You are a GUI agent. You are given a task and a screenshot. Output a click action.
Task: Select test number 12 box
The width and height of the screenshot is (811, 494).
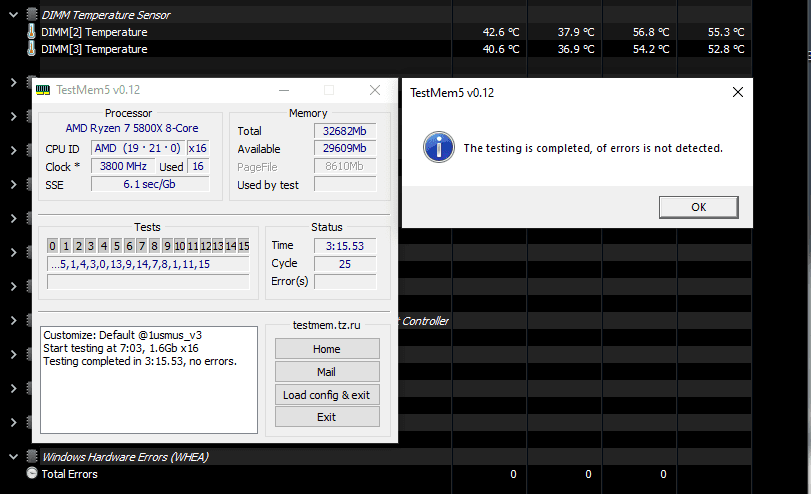pyautogui.click(x=205, y=246)
